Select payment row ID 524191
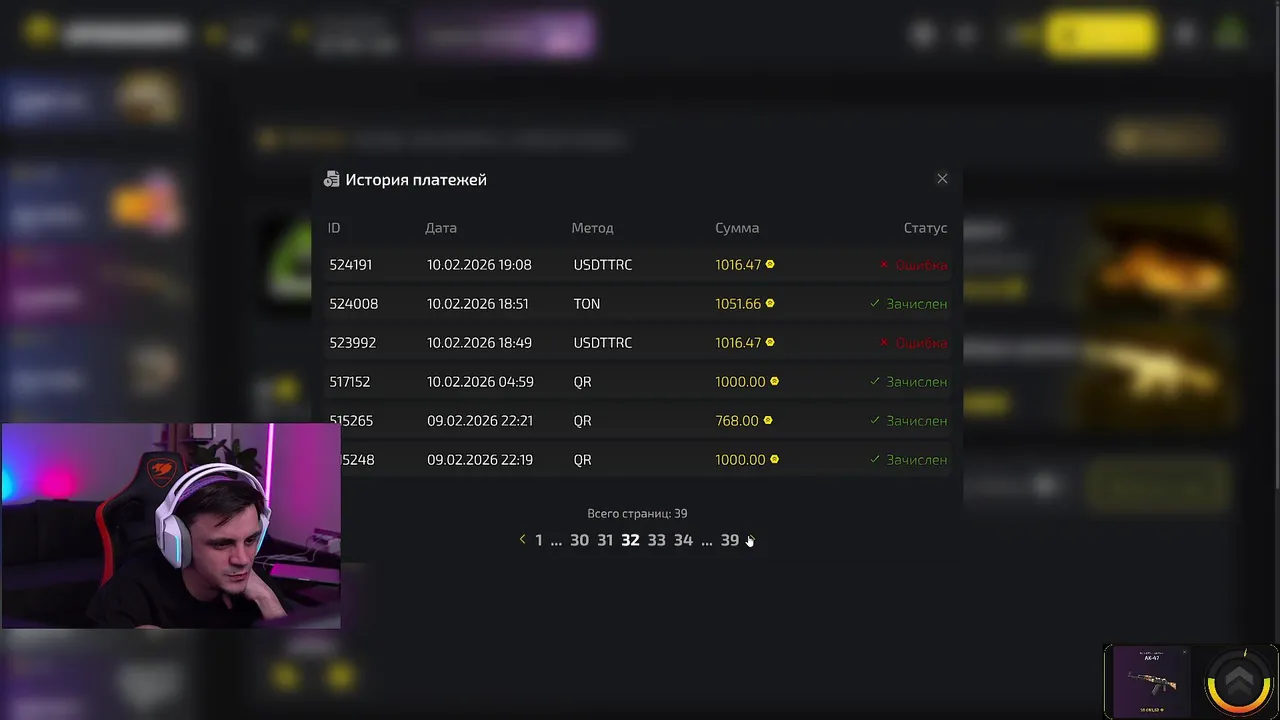The height and width of the screenshot is (720, 1280). (638, 265)
